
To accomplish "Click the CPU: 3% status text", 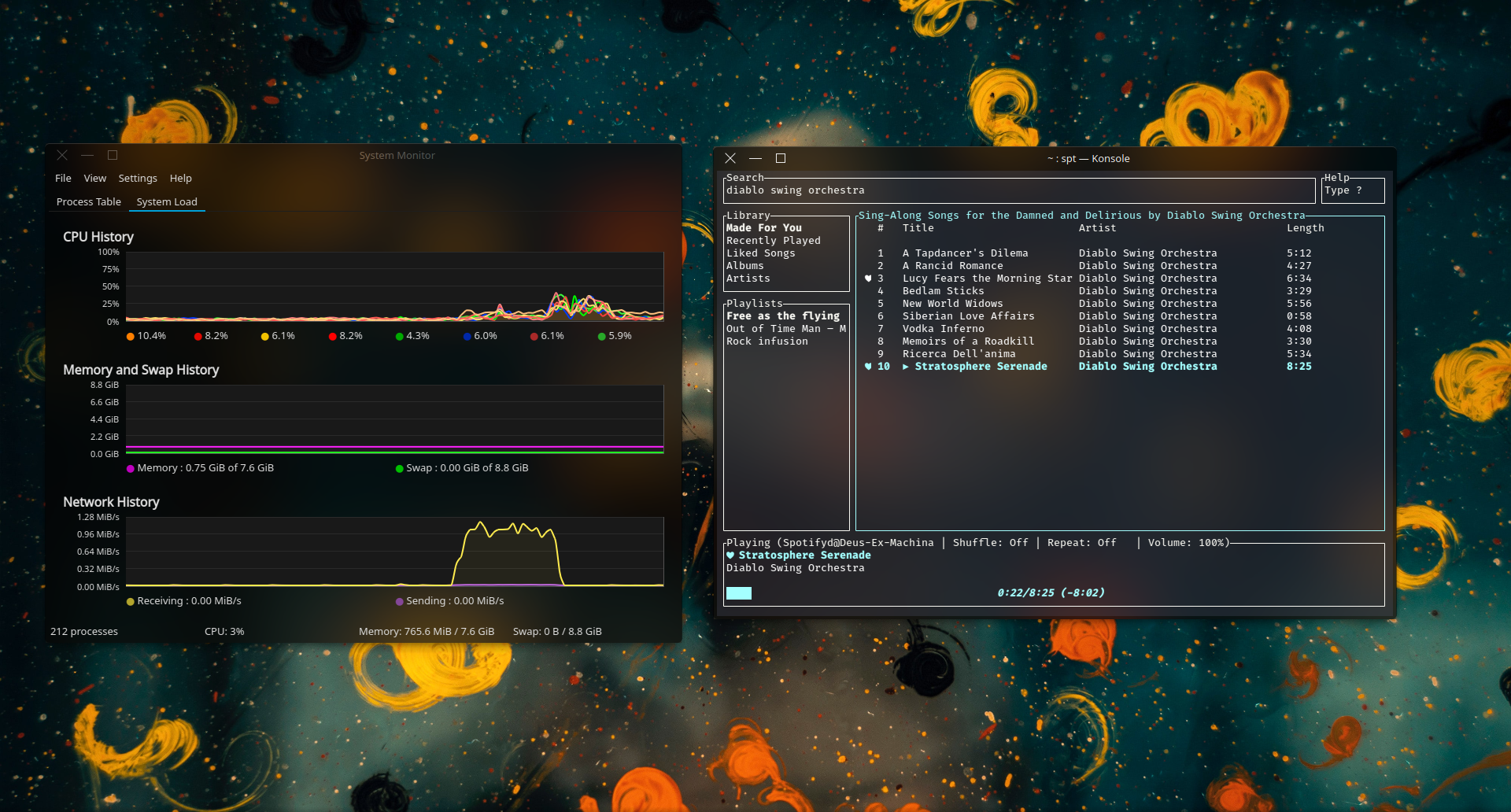I will (x=224, y=632).
